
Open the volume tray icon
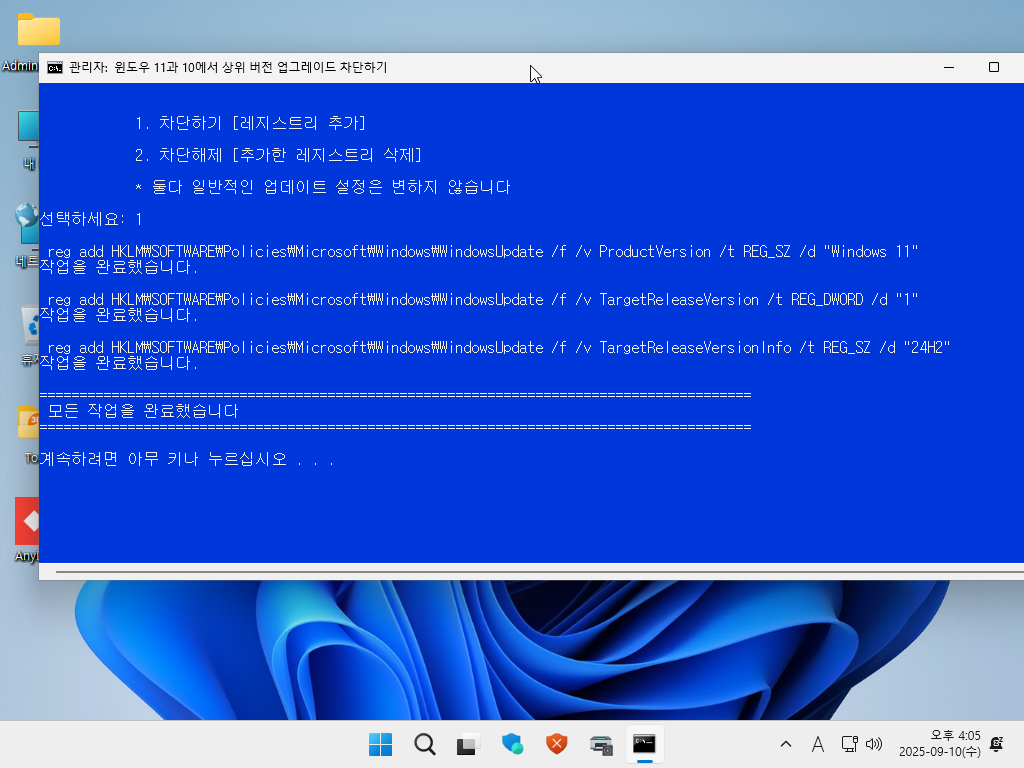coord(874,744)
